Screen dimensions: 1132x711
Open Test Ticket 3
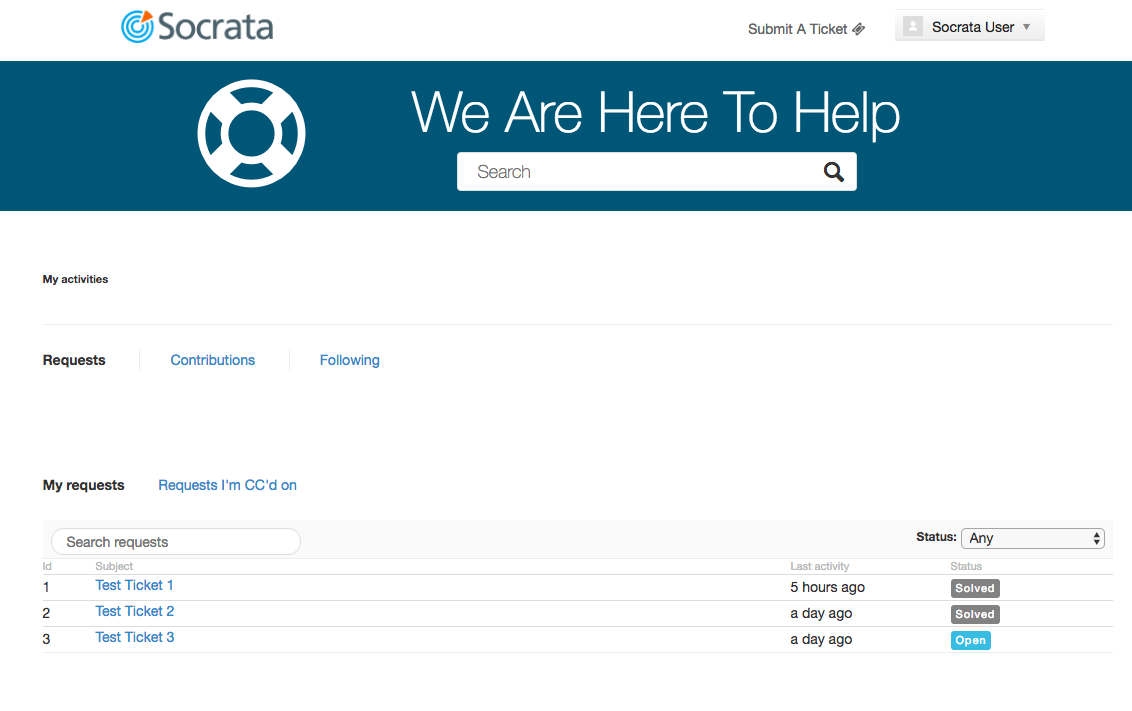pyautogui.click(x=134, y=637)
